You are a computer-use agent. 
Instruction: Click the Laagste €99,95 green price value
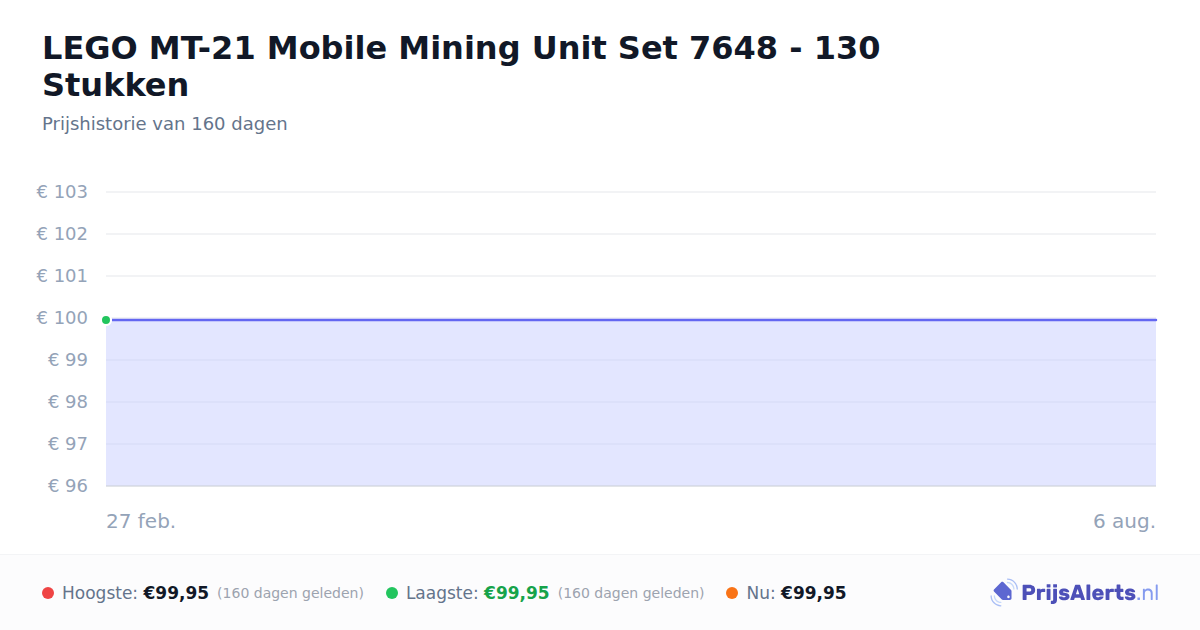tap(517, 593)
